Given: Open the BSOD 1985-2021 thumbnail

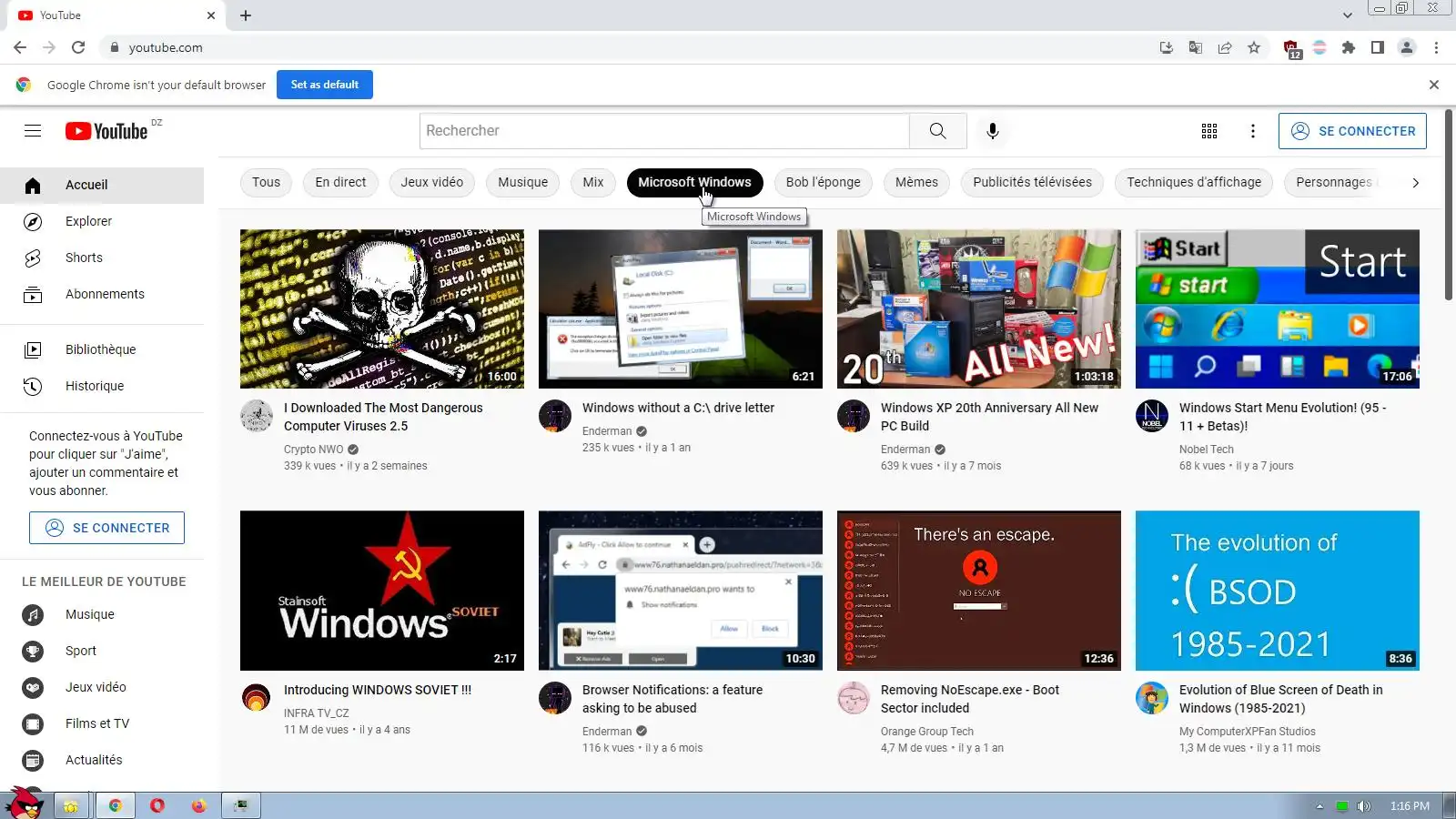Looking at the screenshot, I should [x=1278, y=591].
